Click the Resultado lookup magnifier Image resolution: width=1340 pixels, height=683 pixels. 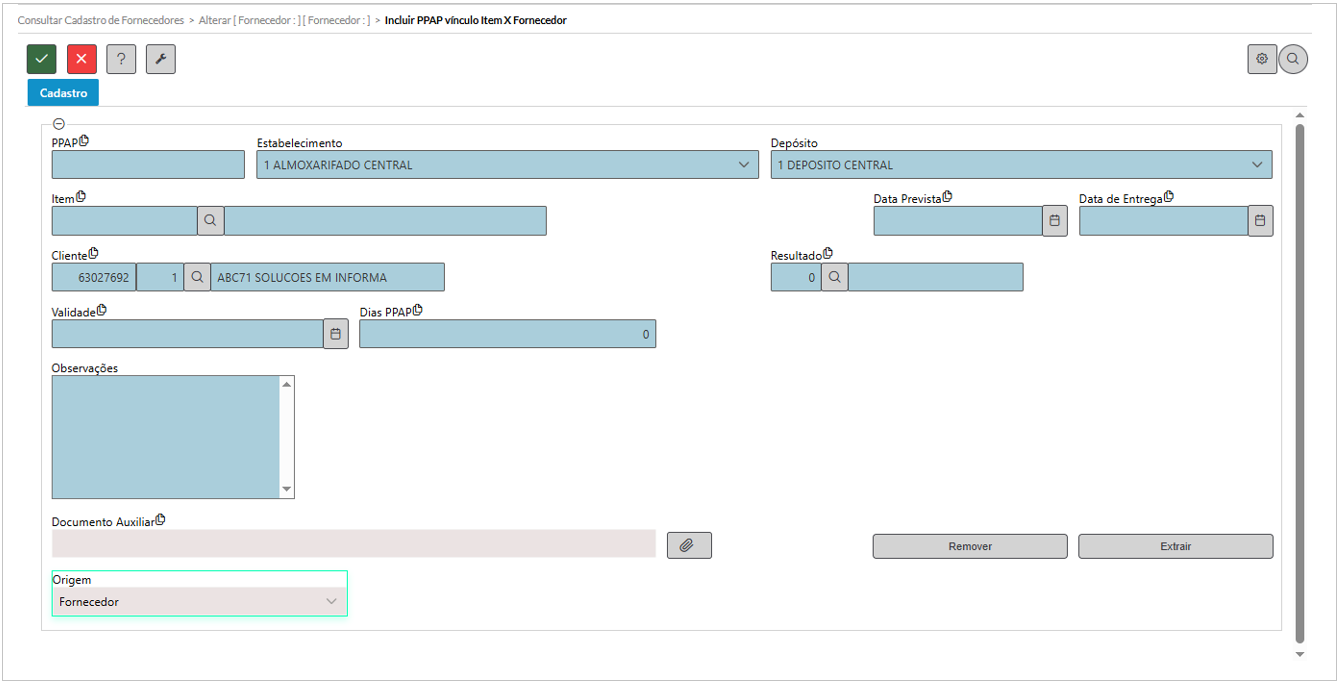tap(834, 277)
